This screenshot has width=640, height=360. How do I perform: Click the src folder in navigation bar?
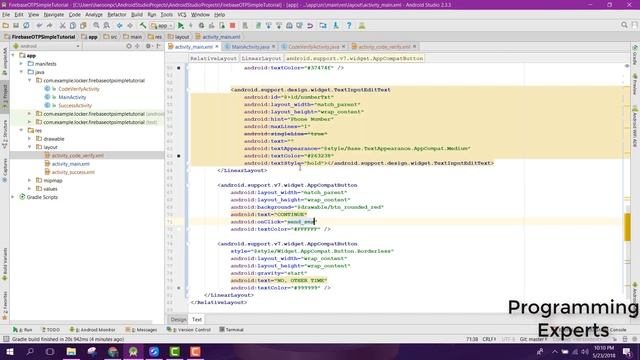[110, 37]
